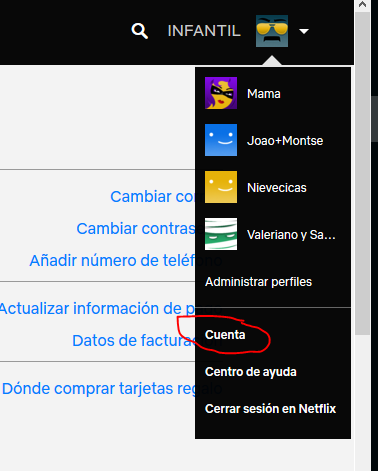Open Centro de ayuda
This screenshot has width=378, height=471.
pos(251,372)
